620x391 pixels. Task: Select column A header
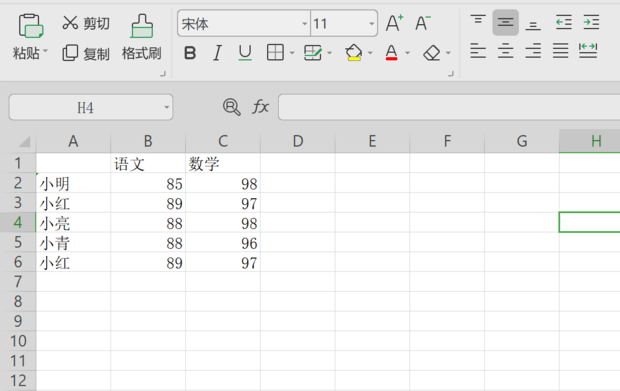[x=73, y=141]
